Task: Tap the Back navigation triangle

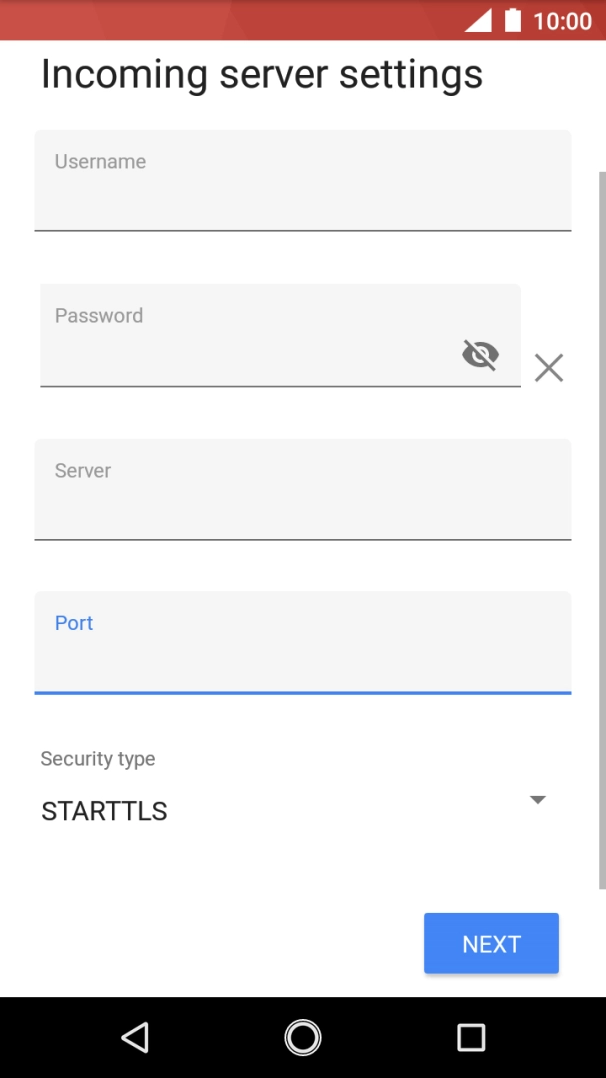Action: point(136,1037)
